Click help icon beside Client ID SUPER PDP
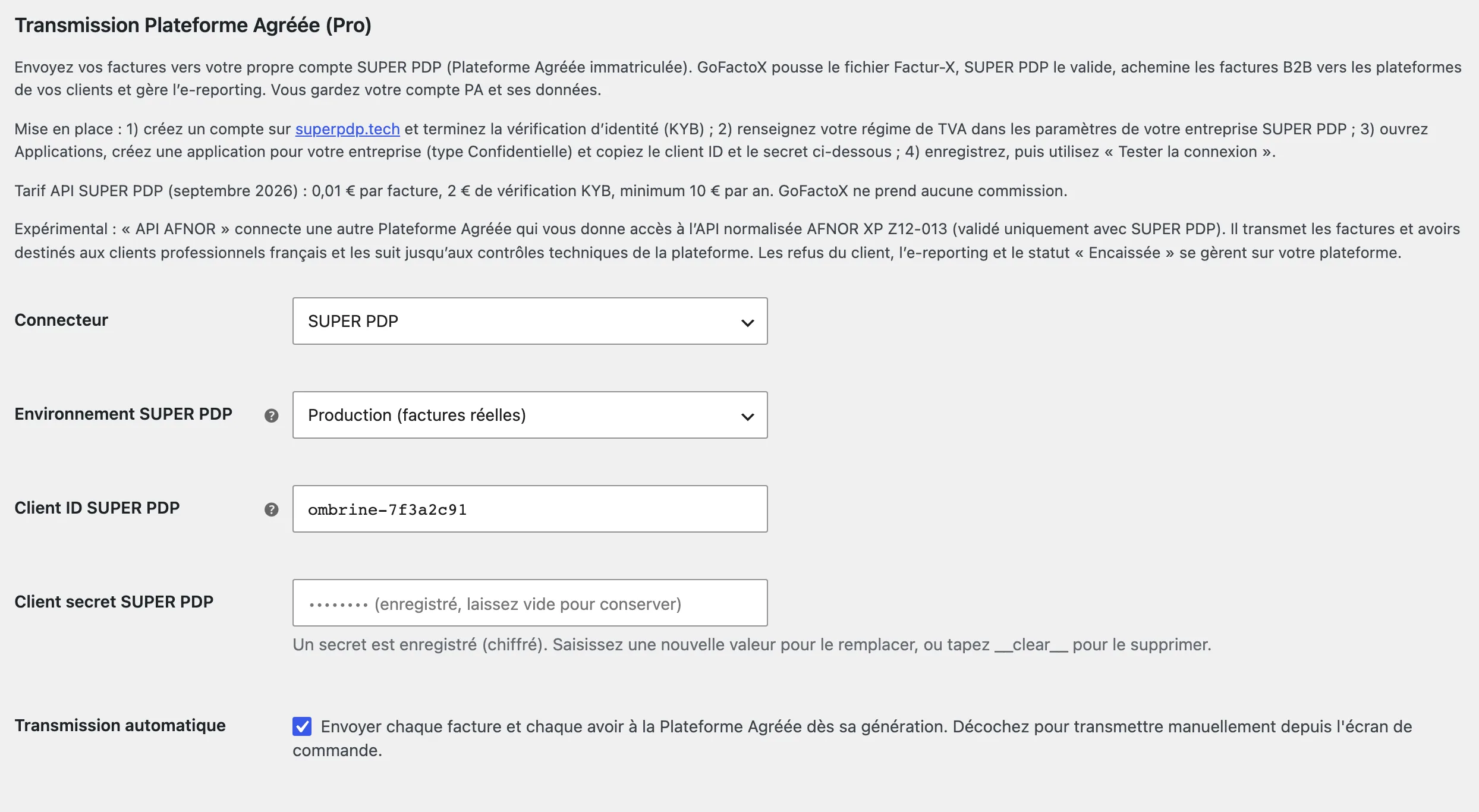Image resolution: width=1479 pixels, height=812 pixels. 271,509
